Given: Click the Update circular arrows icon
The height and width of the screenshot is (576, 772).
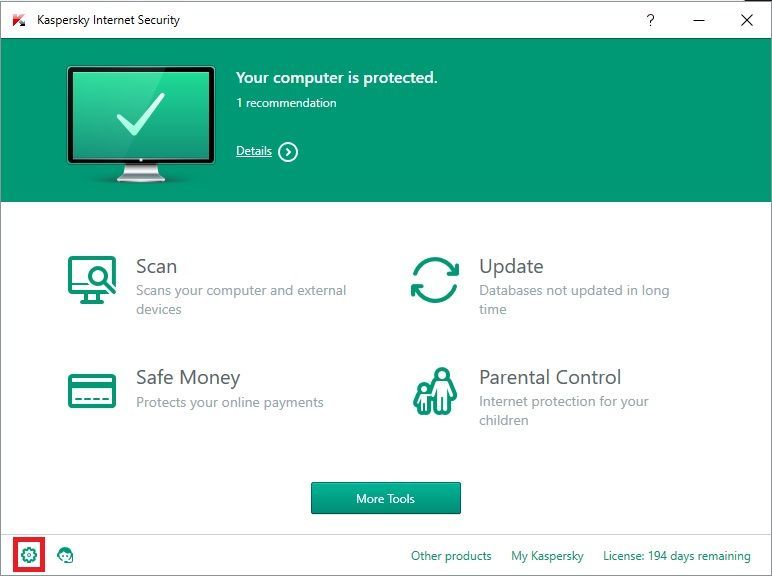Looking at the screenshot, I should [x=435, y=280].
